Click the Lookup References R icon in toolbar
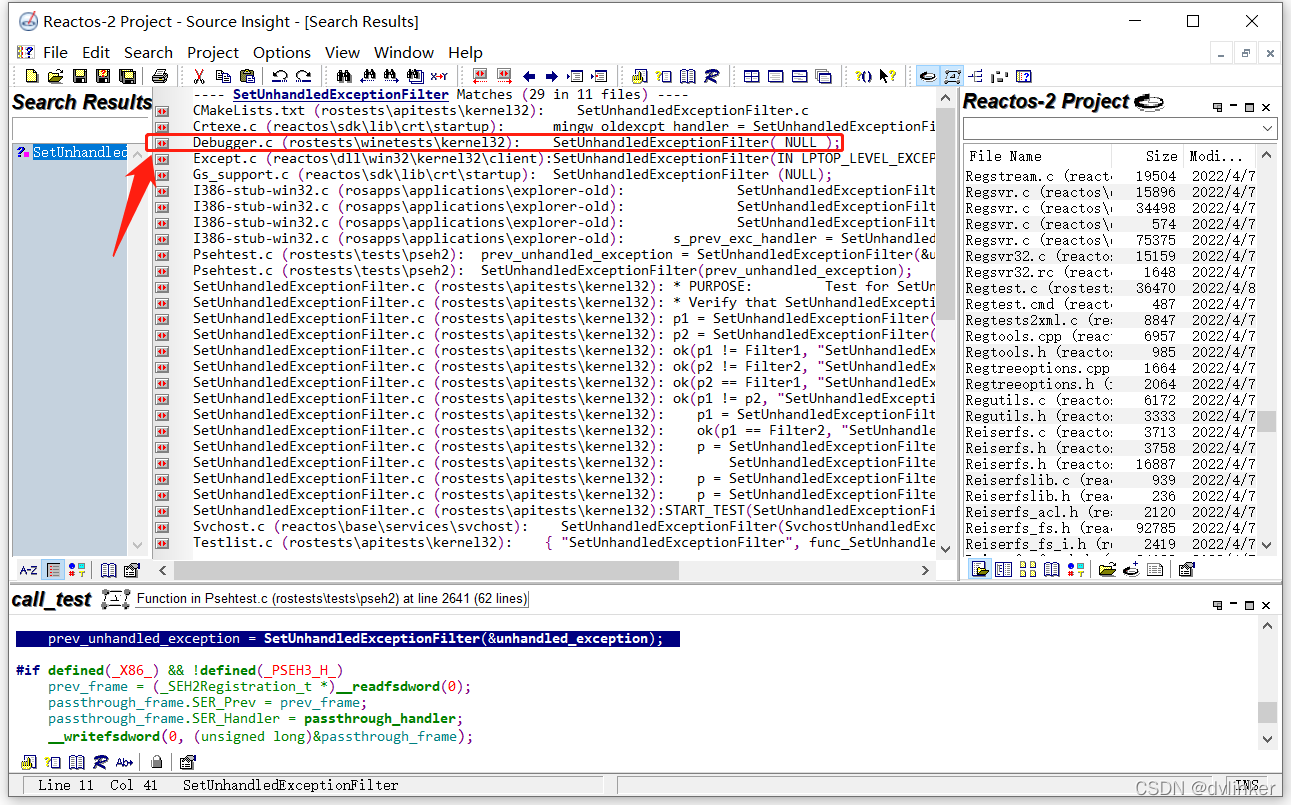This screenshot has width=1291, height=805. click(712, 76)
